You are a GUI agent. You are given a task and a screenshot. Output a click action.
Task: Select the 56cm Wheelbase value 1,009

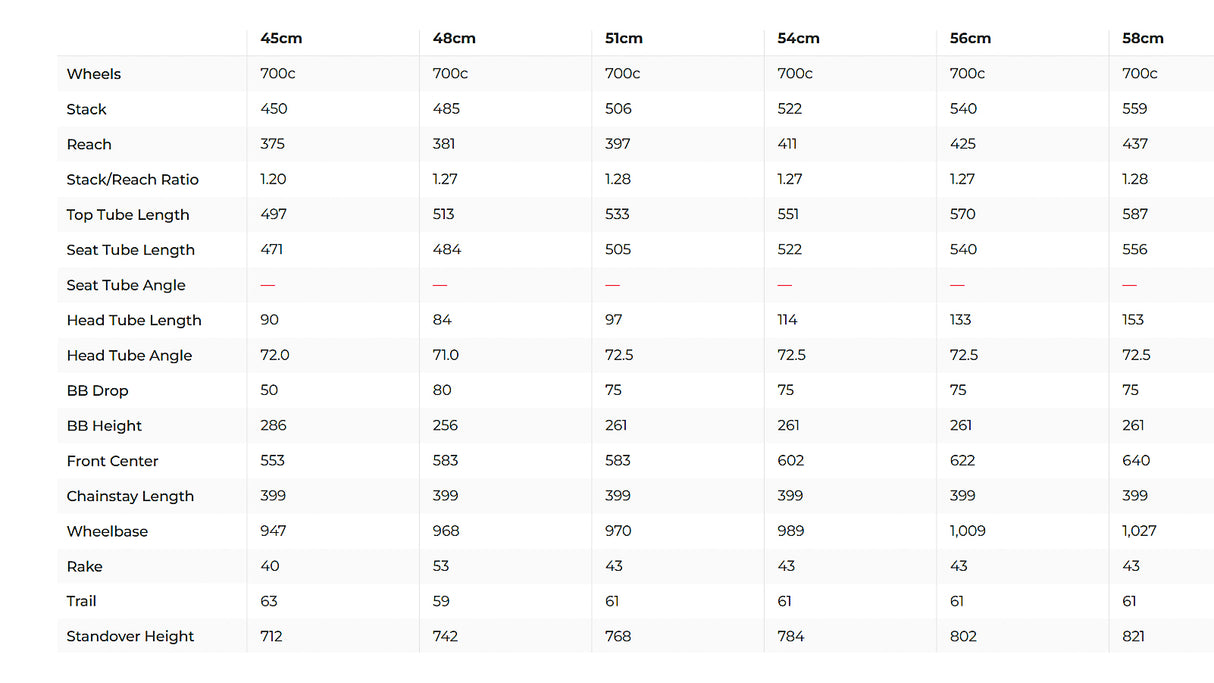(967, 531)
